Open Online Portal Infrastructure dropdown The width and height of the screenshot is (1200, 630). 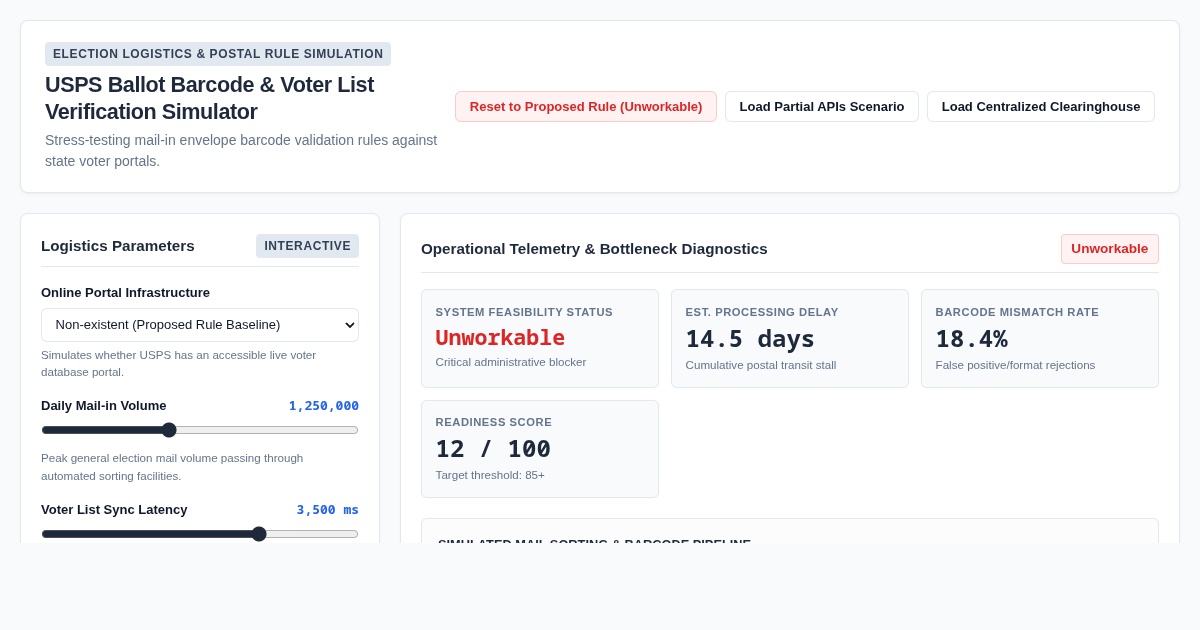tap(200, 325)
